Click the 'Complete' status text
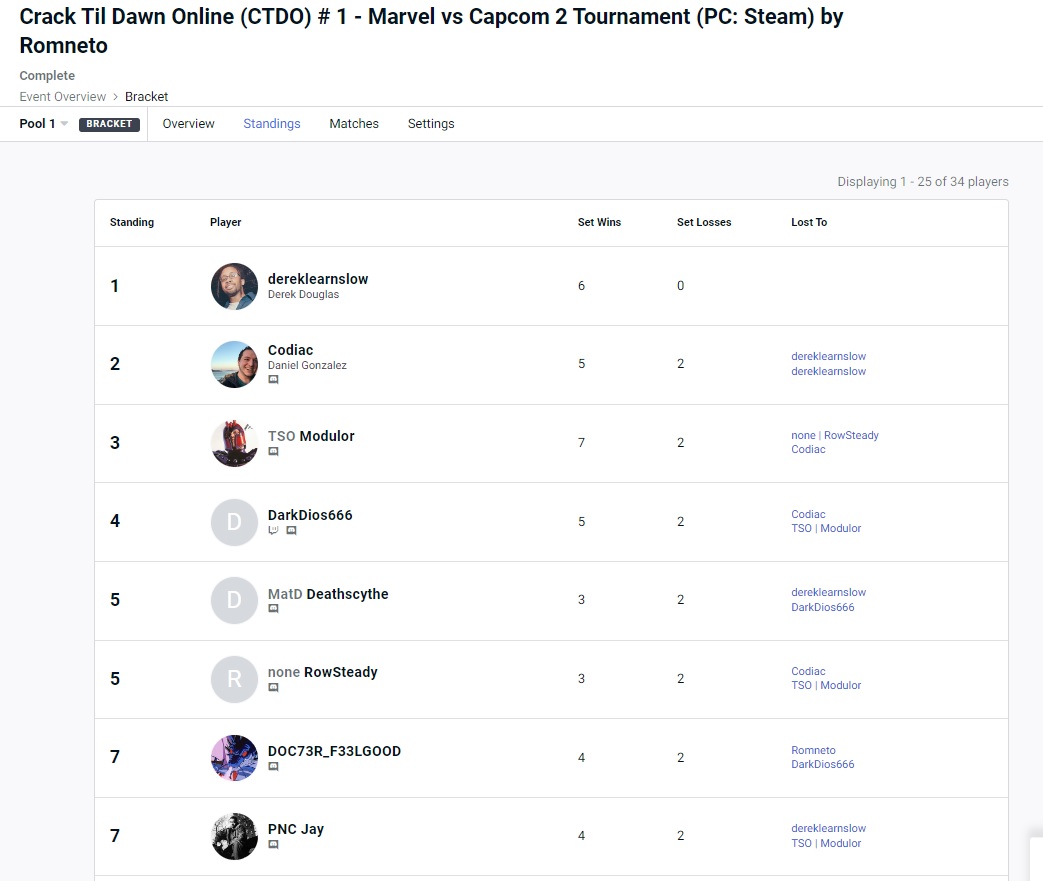 click(x=47, y=76)
